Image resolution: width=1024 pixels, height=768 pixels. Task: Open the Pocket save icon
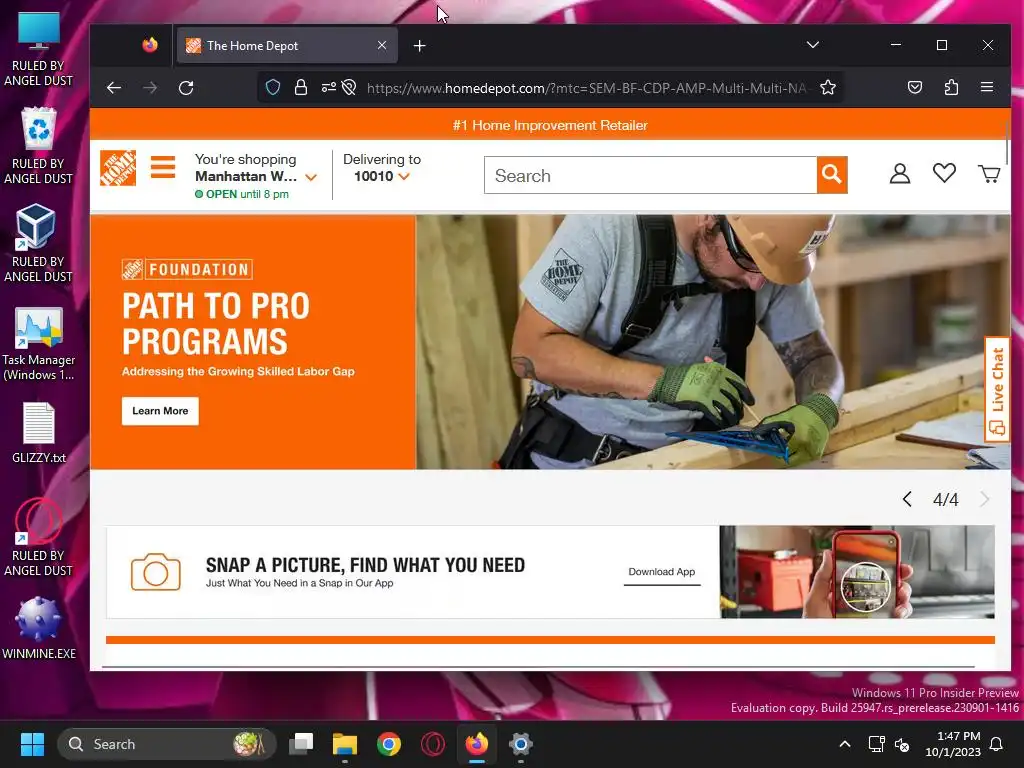(915, 87)
